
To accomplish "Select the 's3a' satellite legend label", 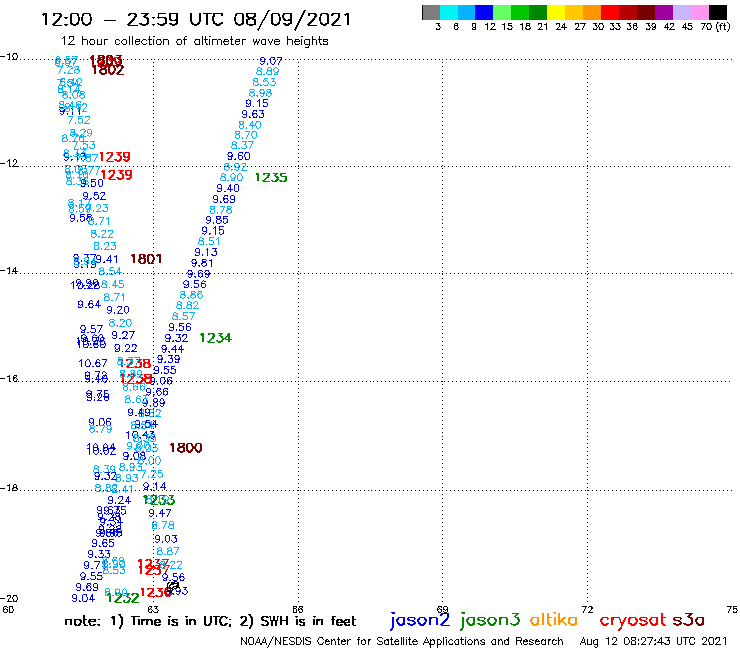I will [x=689, y=620].
